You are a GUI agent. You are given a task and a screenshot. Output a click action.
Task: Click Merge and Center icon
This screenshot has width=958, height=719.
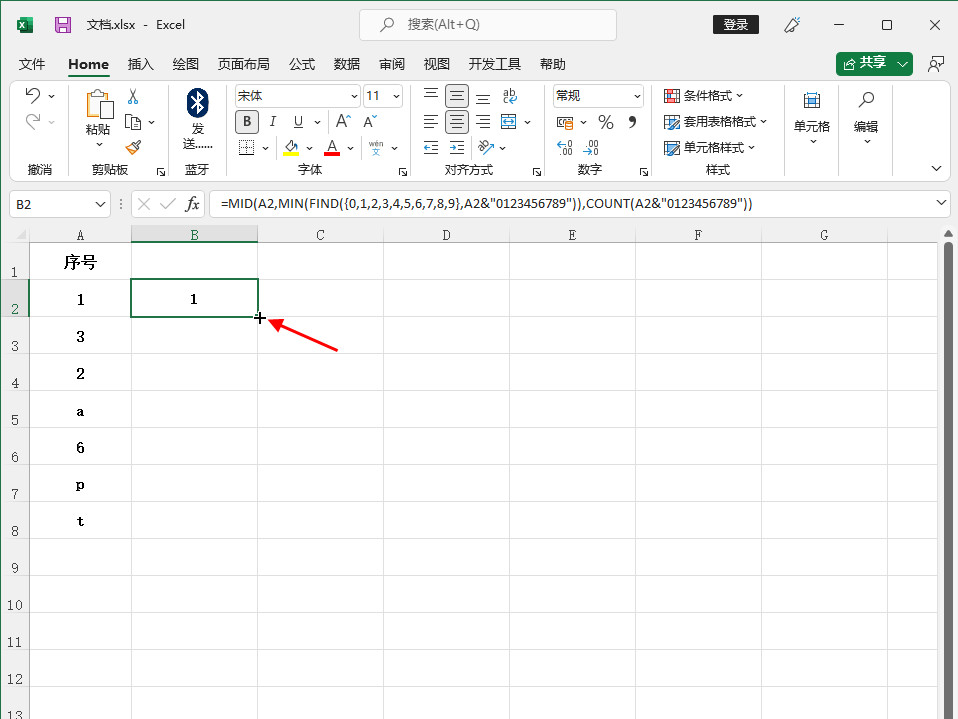(508, 122)
